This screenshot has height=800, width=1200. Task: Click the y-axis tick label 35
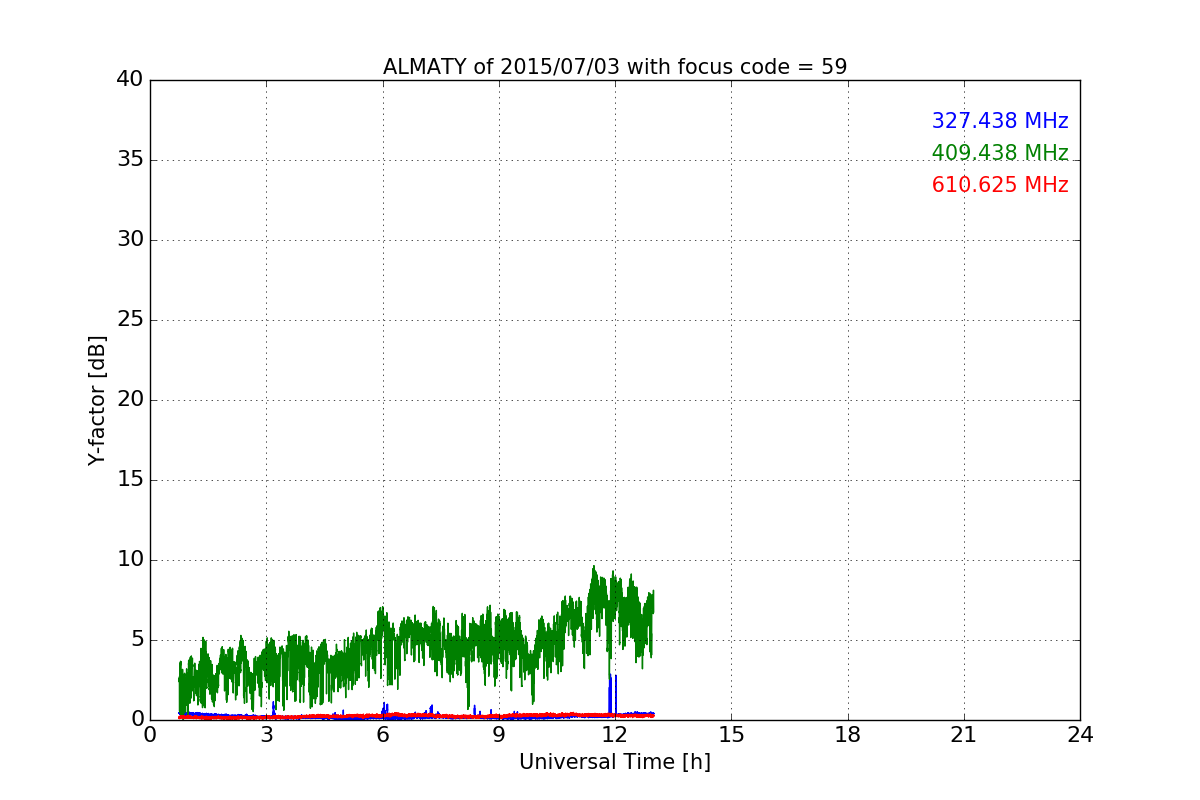pyautogui.click(x=130, y=160)
